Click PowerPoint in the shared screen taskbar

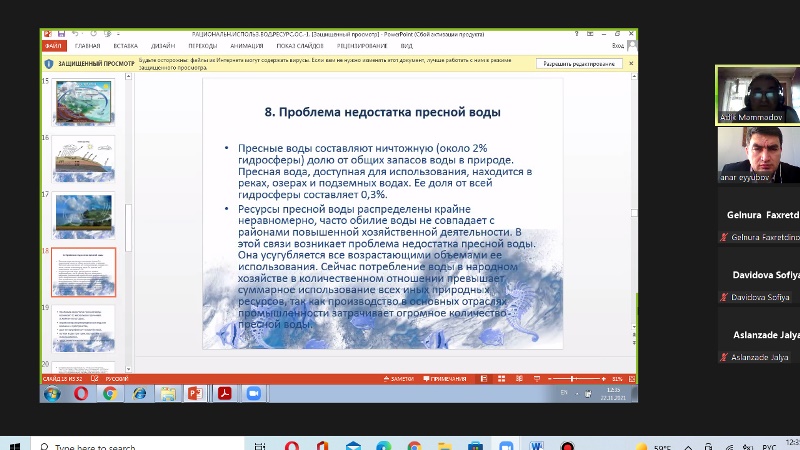(x=196, y=393)
